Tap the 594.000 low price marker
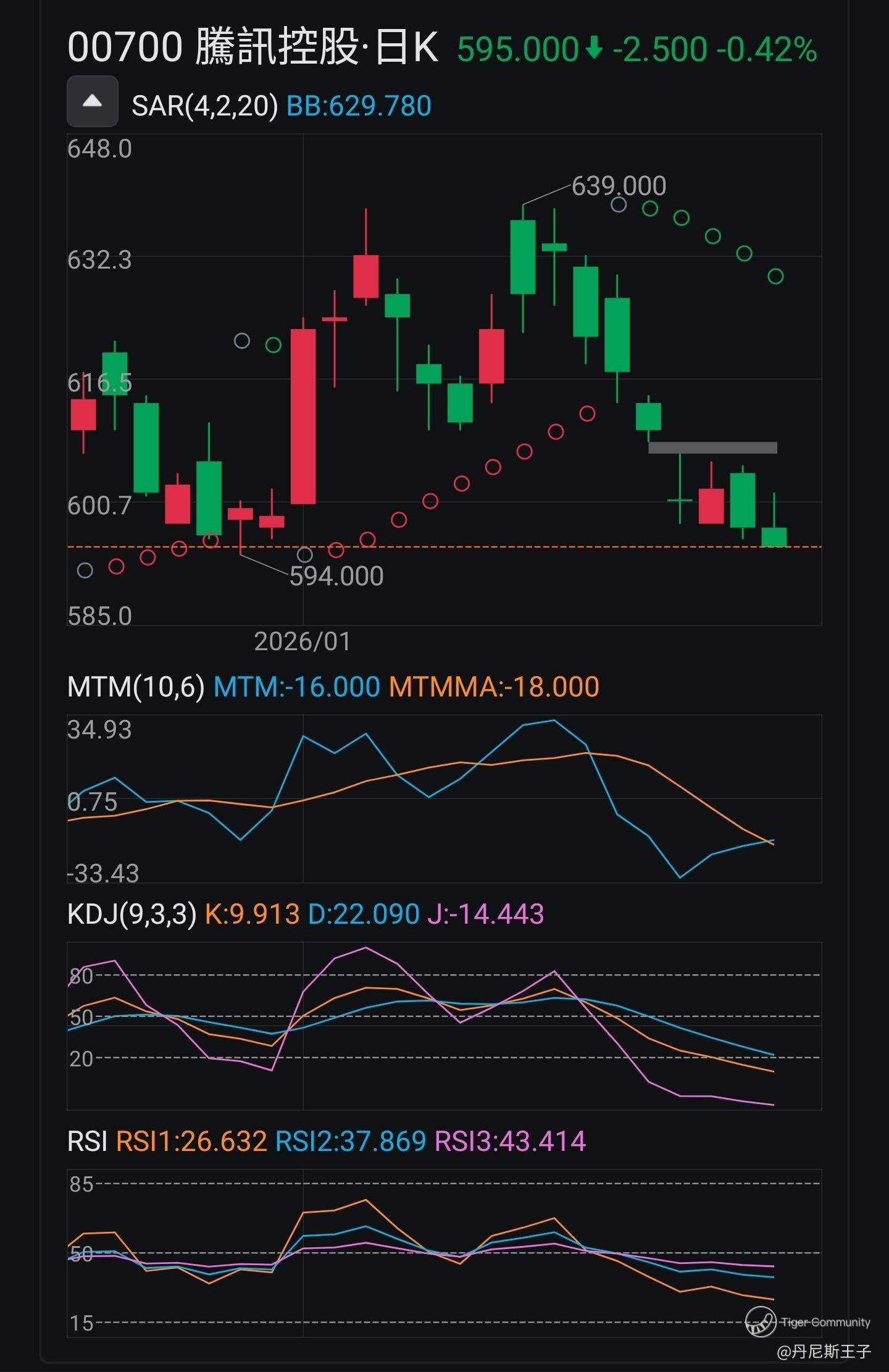This screenshot has width=889, height=1372. point(336,576)
